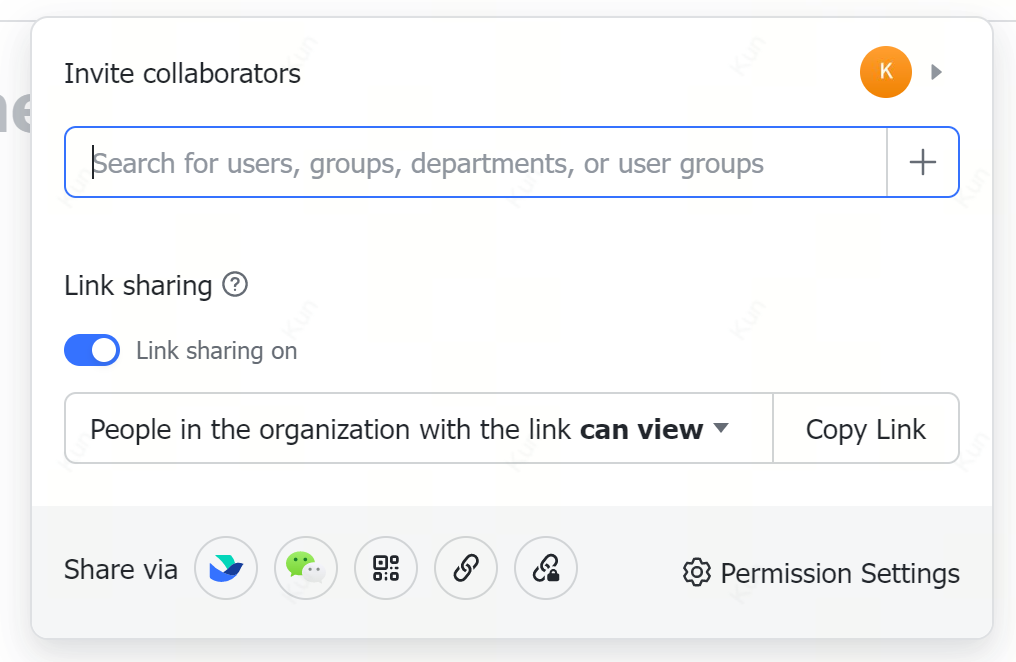The image size is (1016, 662).
Task: Share via the WeChat icon
Action: (306, 569)
